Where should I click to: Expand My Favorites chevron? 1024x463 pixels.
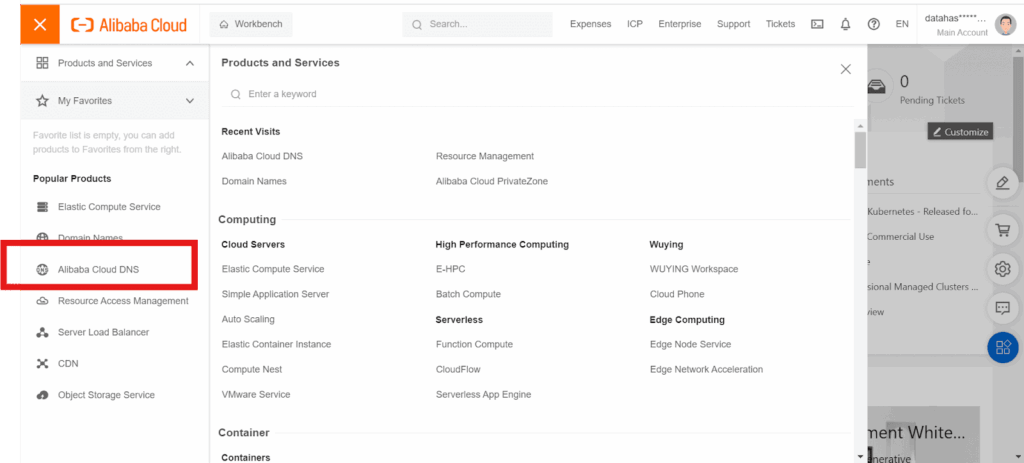190,101
